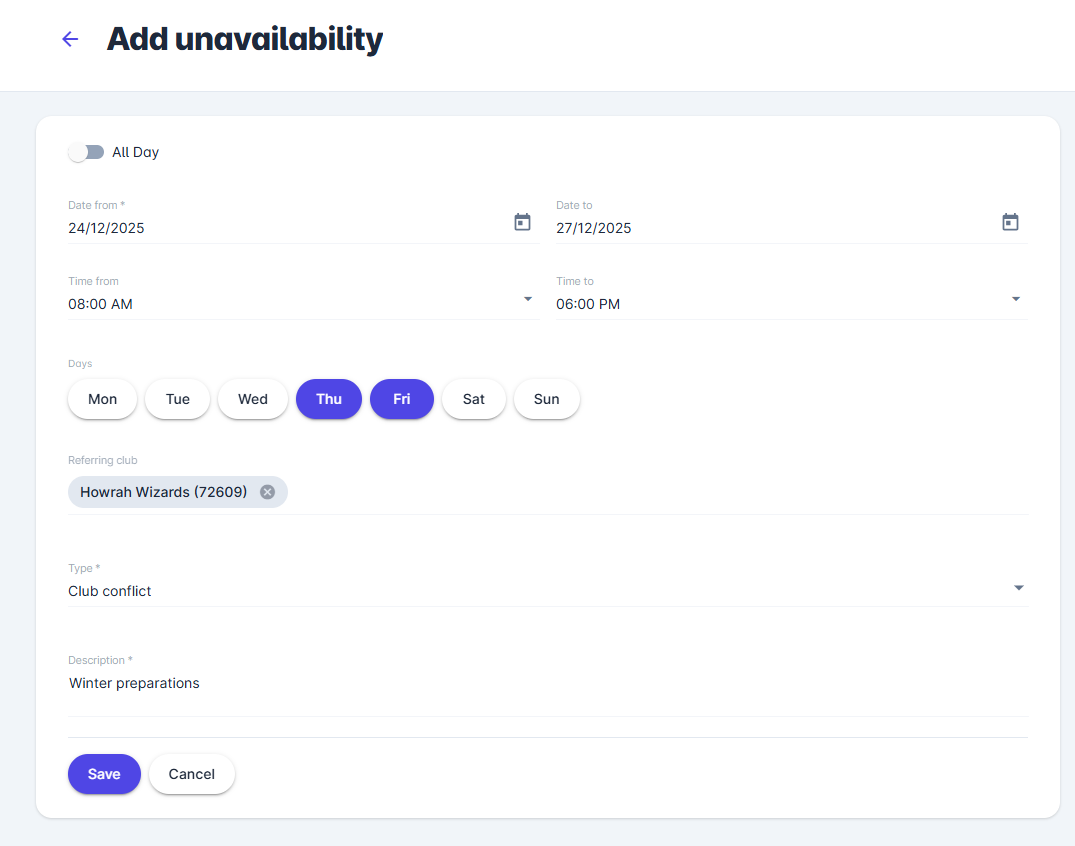The height and width of the screenshot is (846, 1075).
Task: Click the back arrow icon
Action: (x=70, y=39)
